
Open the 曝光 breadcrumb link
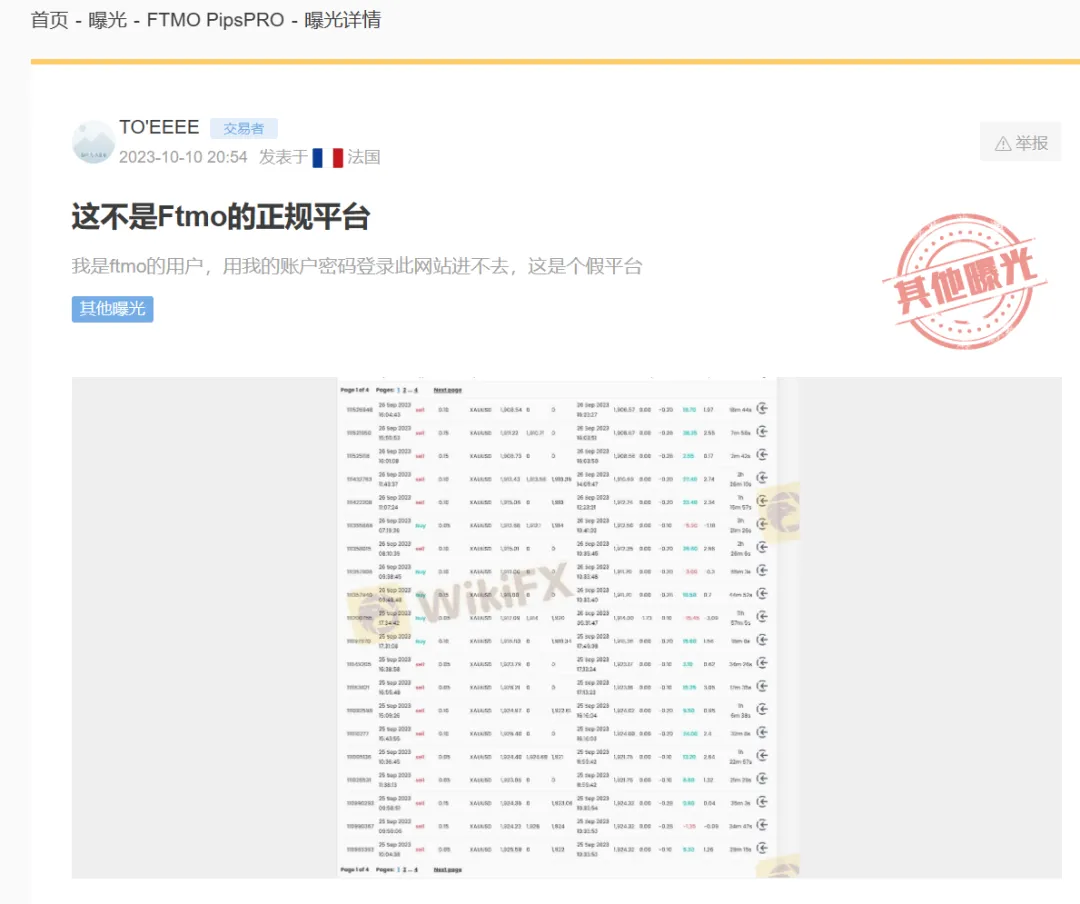pos(107,20)
